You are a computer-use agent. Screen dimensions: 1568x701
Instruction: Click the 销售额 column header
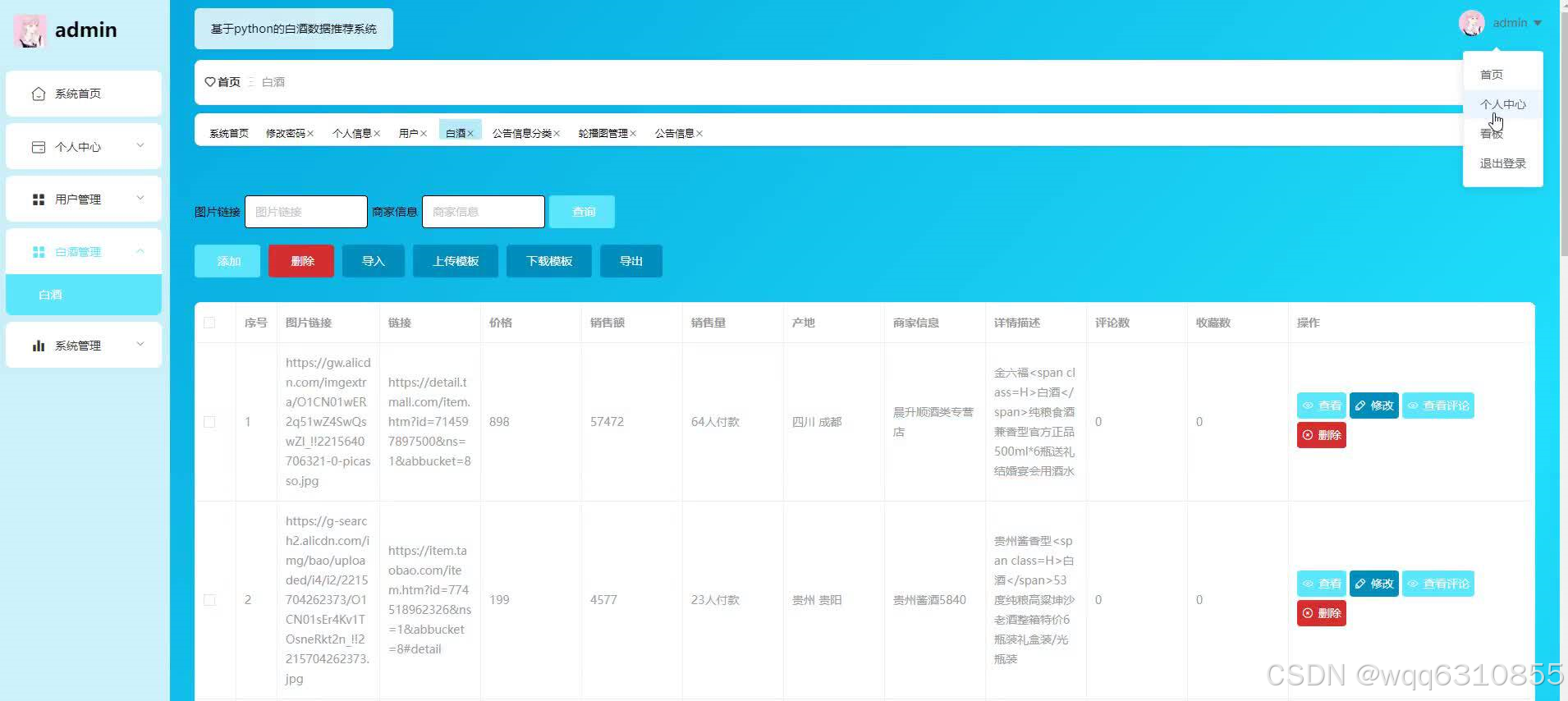pos(607,323)
